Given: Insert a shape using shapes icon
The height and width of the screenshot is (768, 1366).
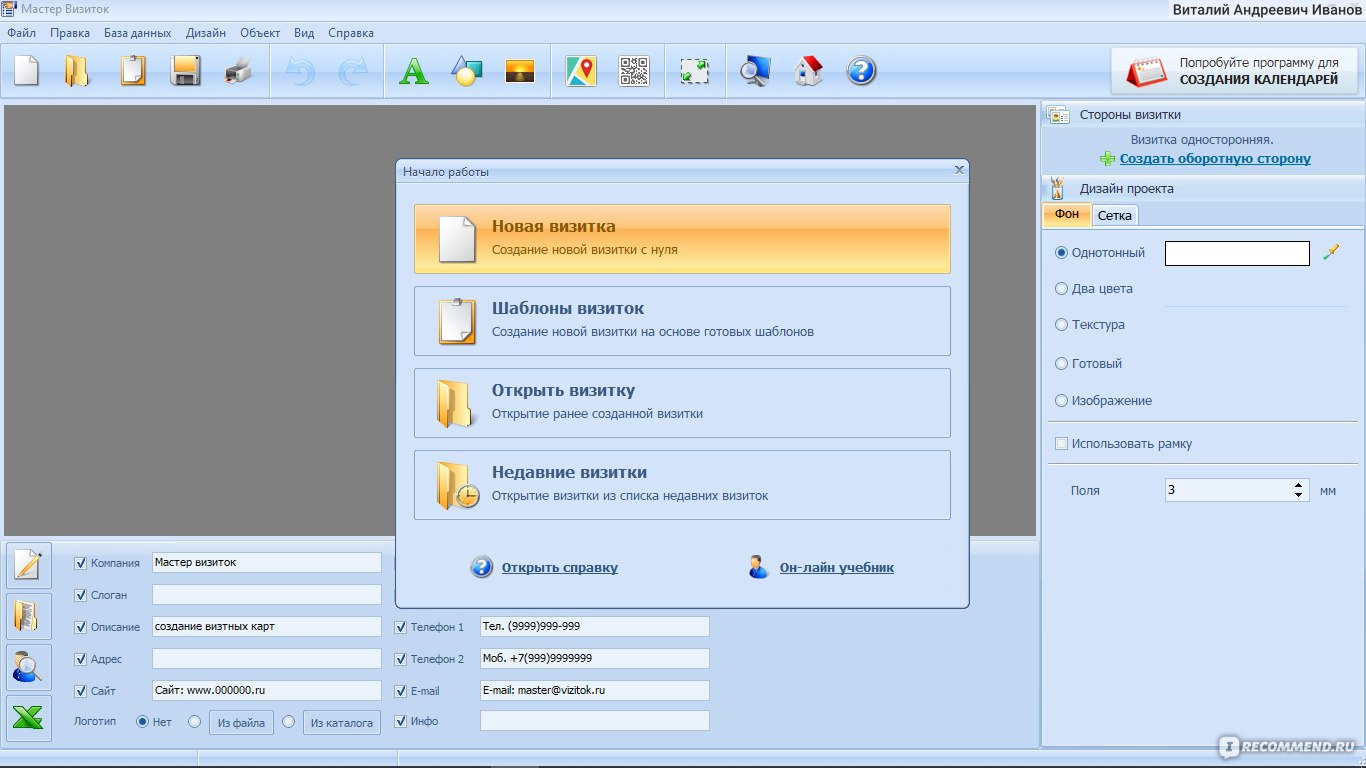Looking at the screenshot, I should 467,71.
